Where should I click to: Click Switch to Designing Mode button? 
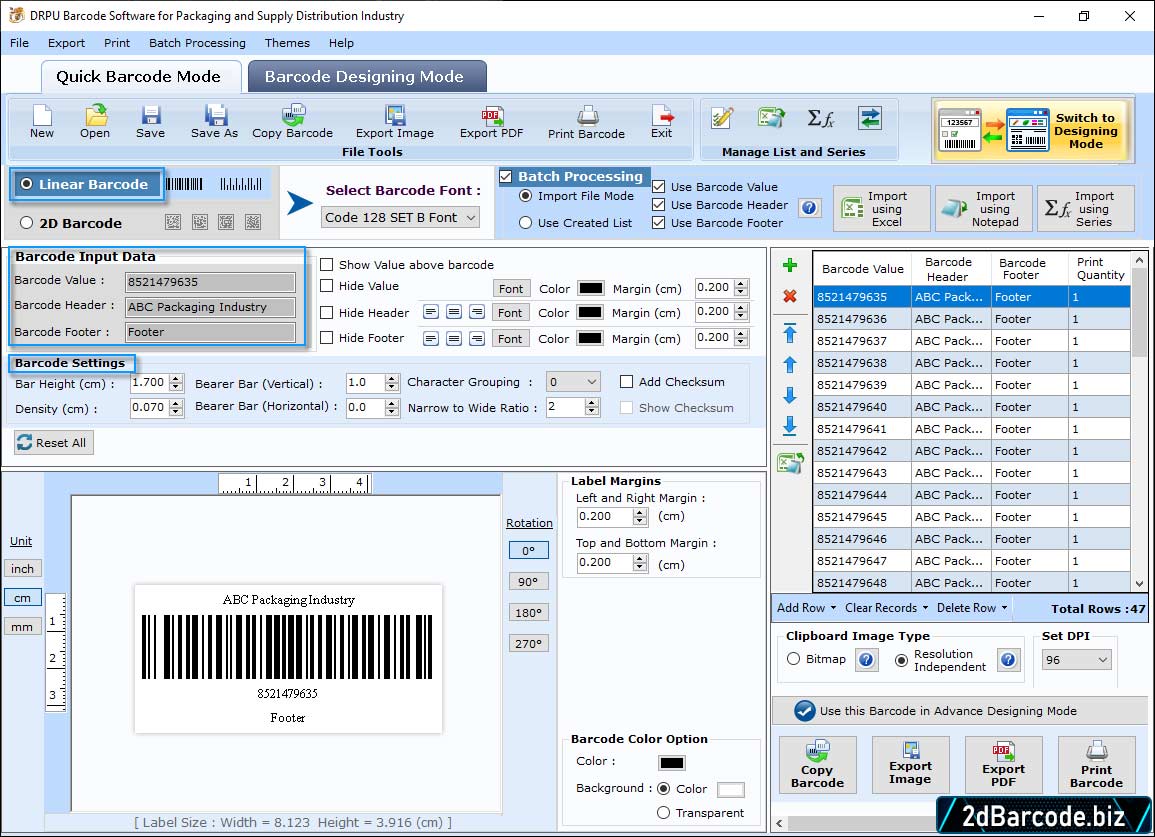[1033, 130]
